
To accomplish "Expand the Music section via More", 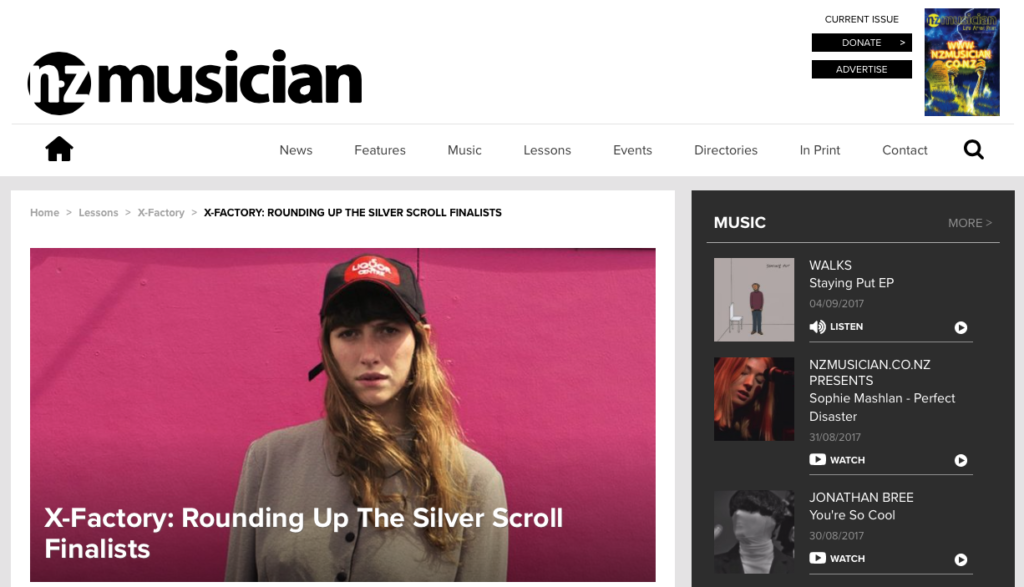I will pos(970,223).
